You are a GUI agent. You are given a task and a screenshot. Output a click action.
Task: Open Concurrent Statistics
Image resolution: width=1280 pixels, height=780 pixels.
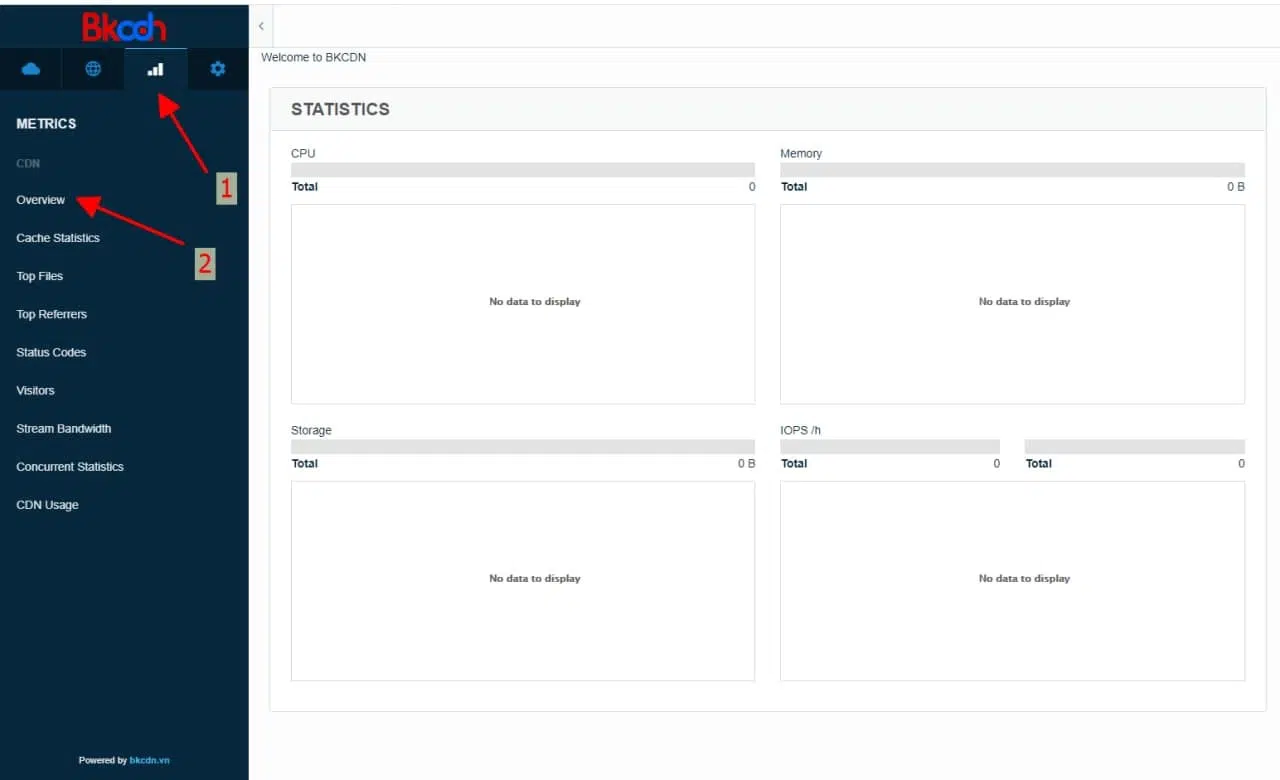70,466
